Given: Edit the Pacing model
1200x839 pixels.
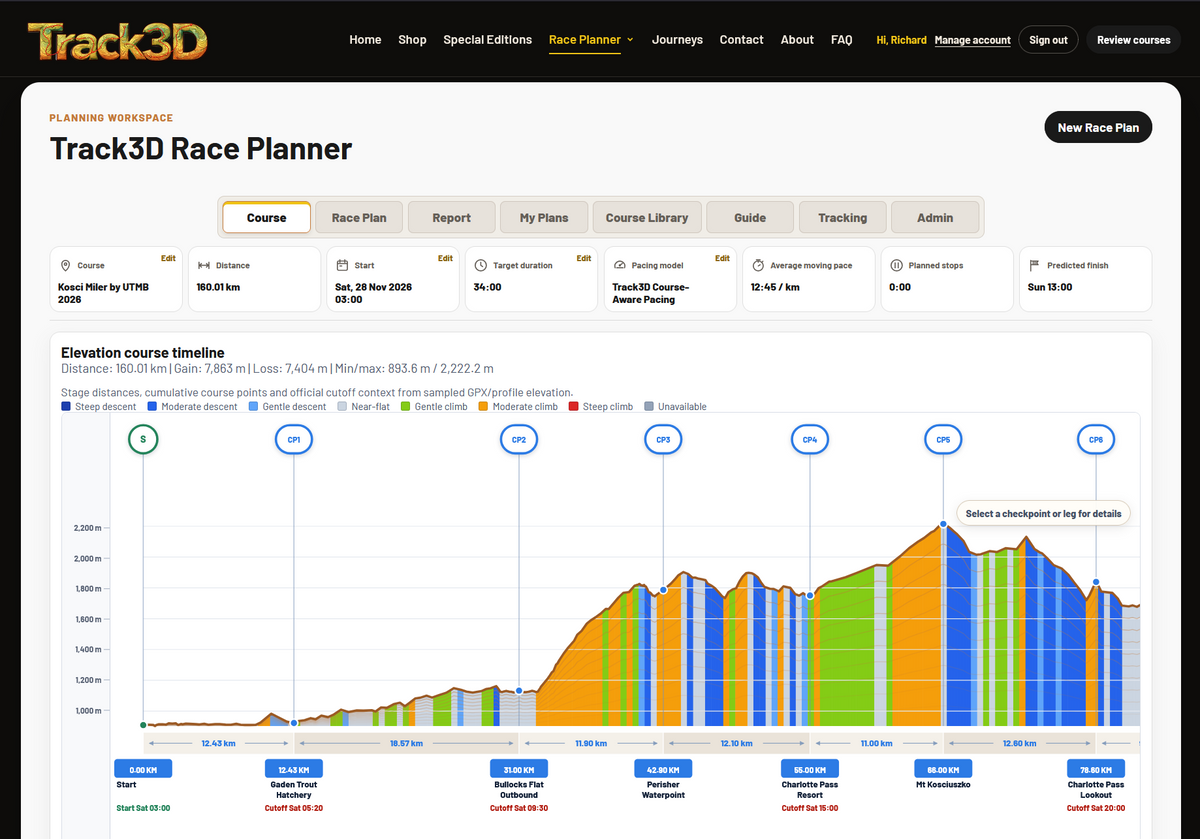Looking at the screenshot, I should [722, 258].
